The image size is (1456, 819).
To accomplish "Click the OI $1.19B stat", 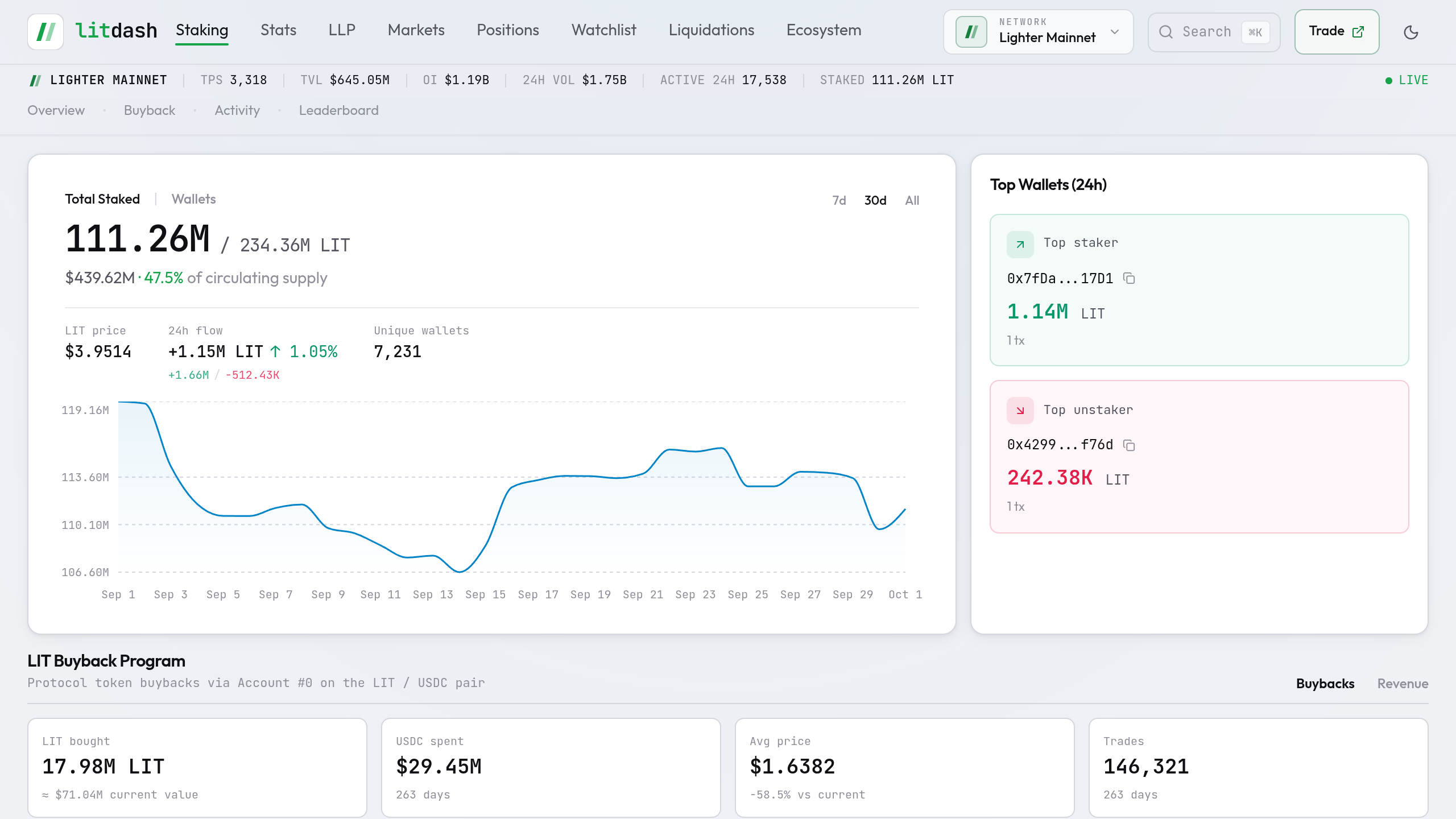I will [456, 80].
